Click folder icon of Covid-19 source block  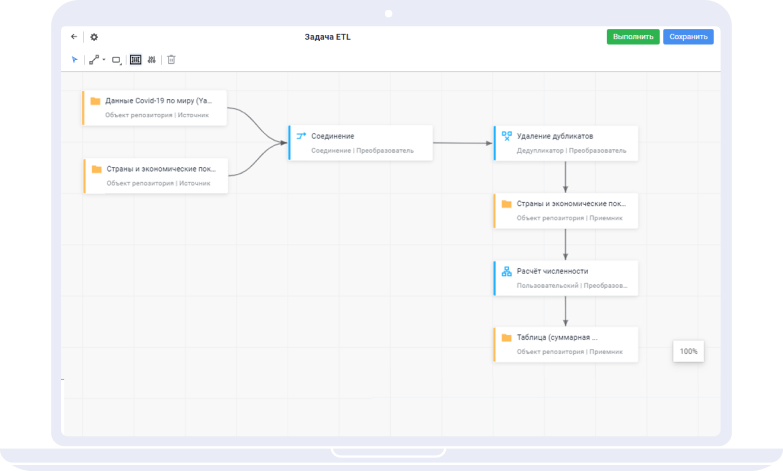(x=95, y=101)
